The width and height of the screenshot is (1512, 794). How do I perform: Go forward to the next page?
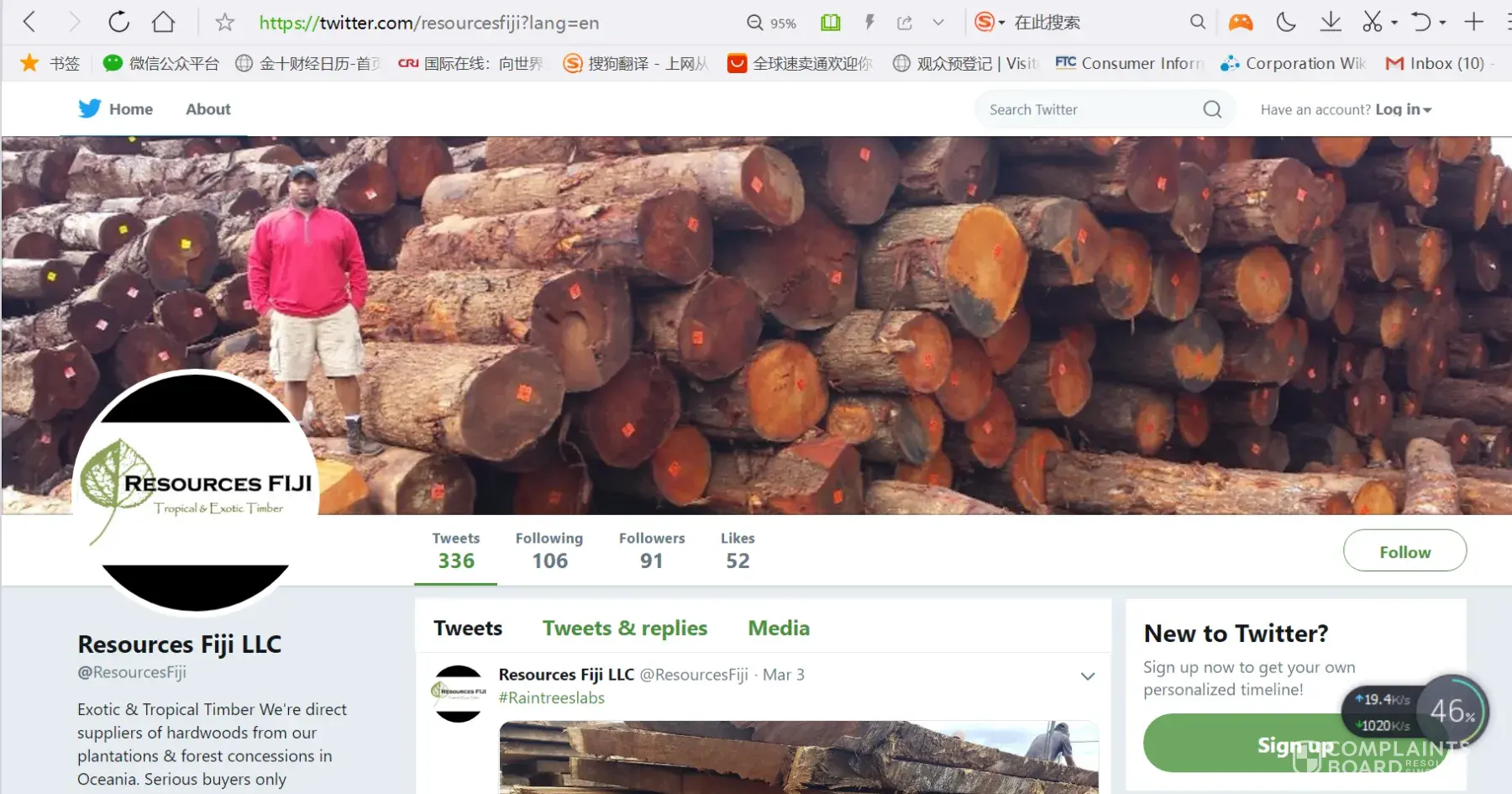pos(74,22)
